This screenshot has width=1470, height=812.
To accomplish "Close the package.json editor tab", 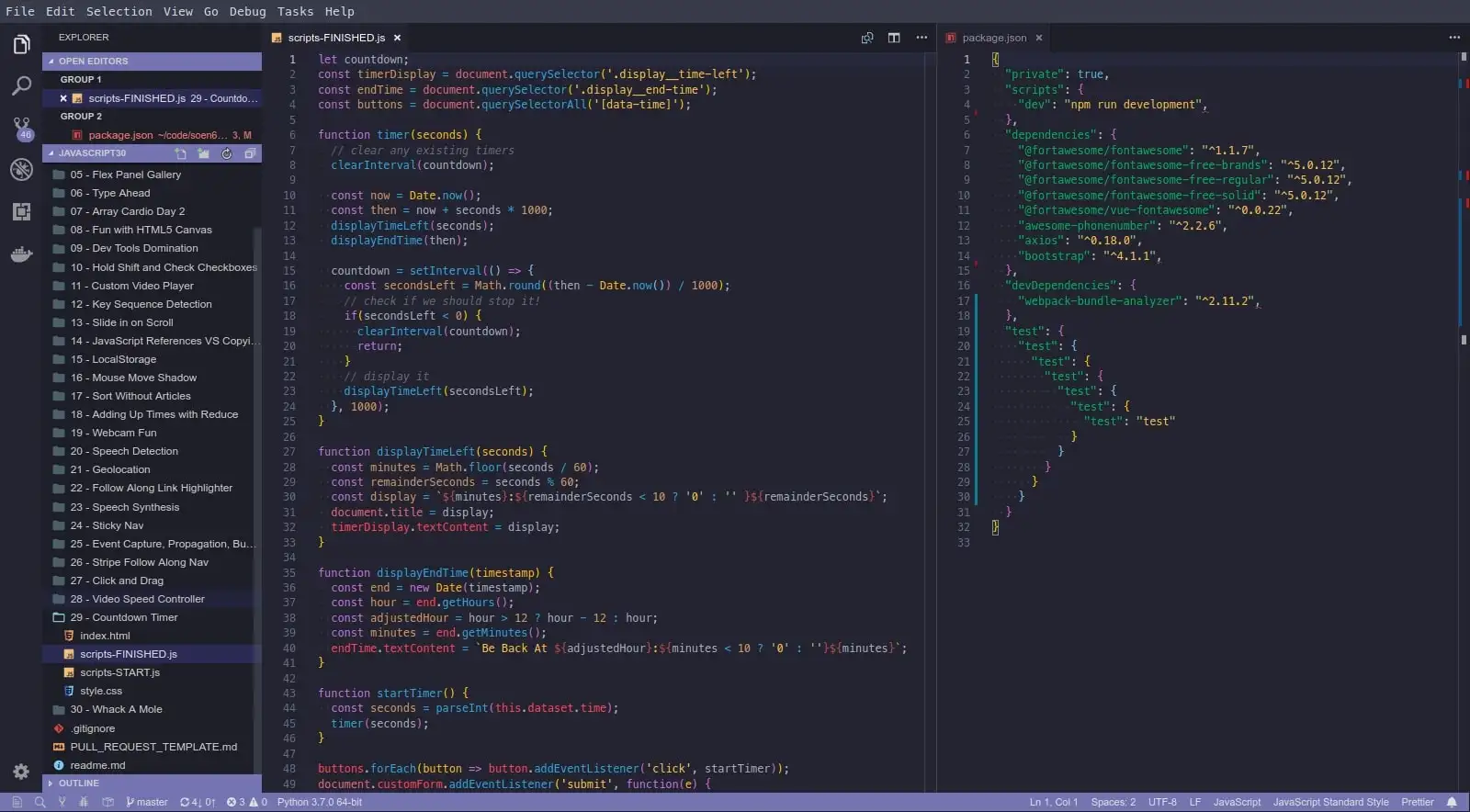I will click(x=1039, y=38).
